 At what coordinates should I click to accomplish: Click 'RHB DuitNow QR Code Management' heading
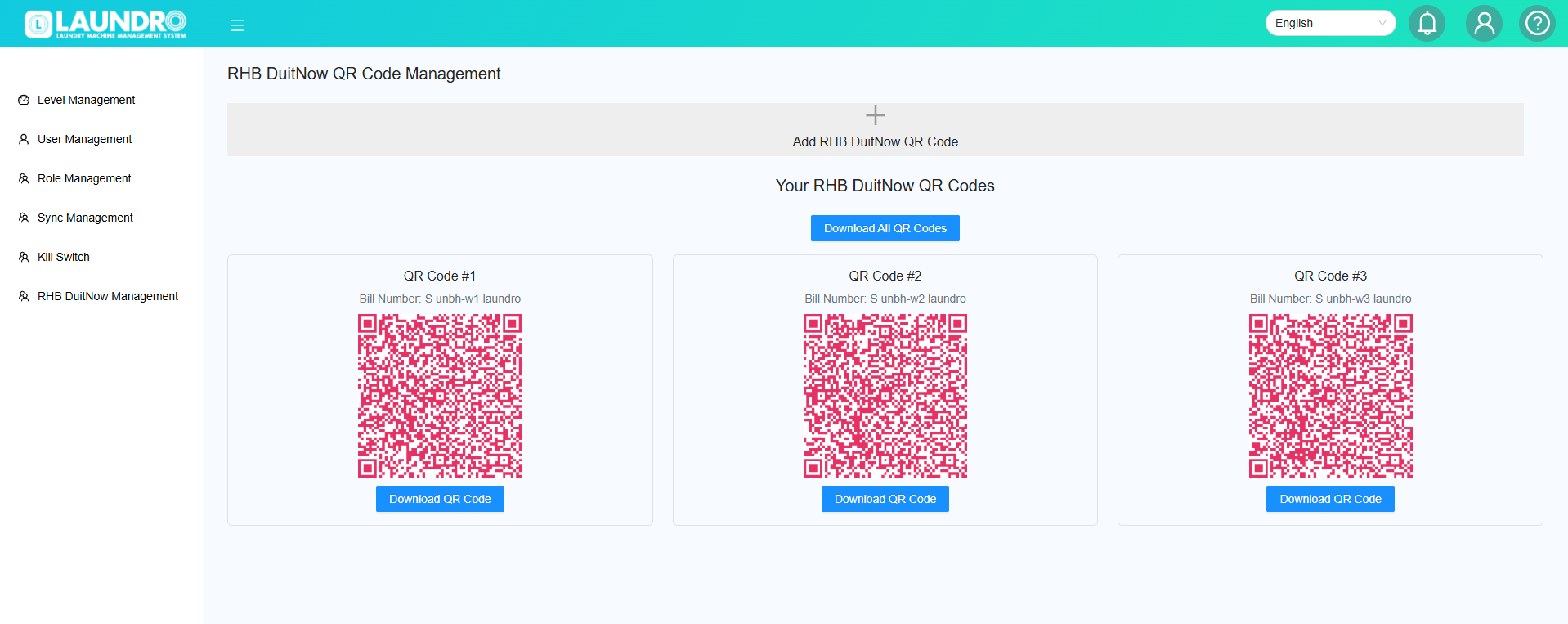364,74
